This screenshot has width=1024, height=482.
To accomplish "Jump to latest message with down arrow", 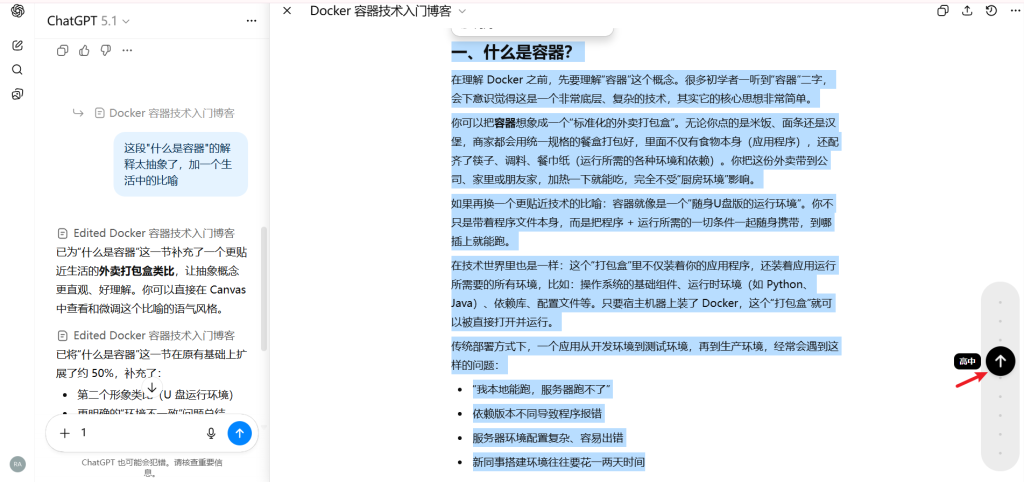I will point(152,387).
